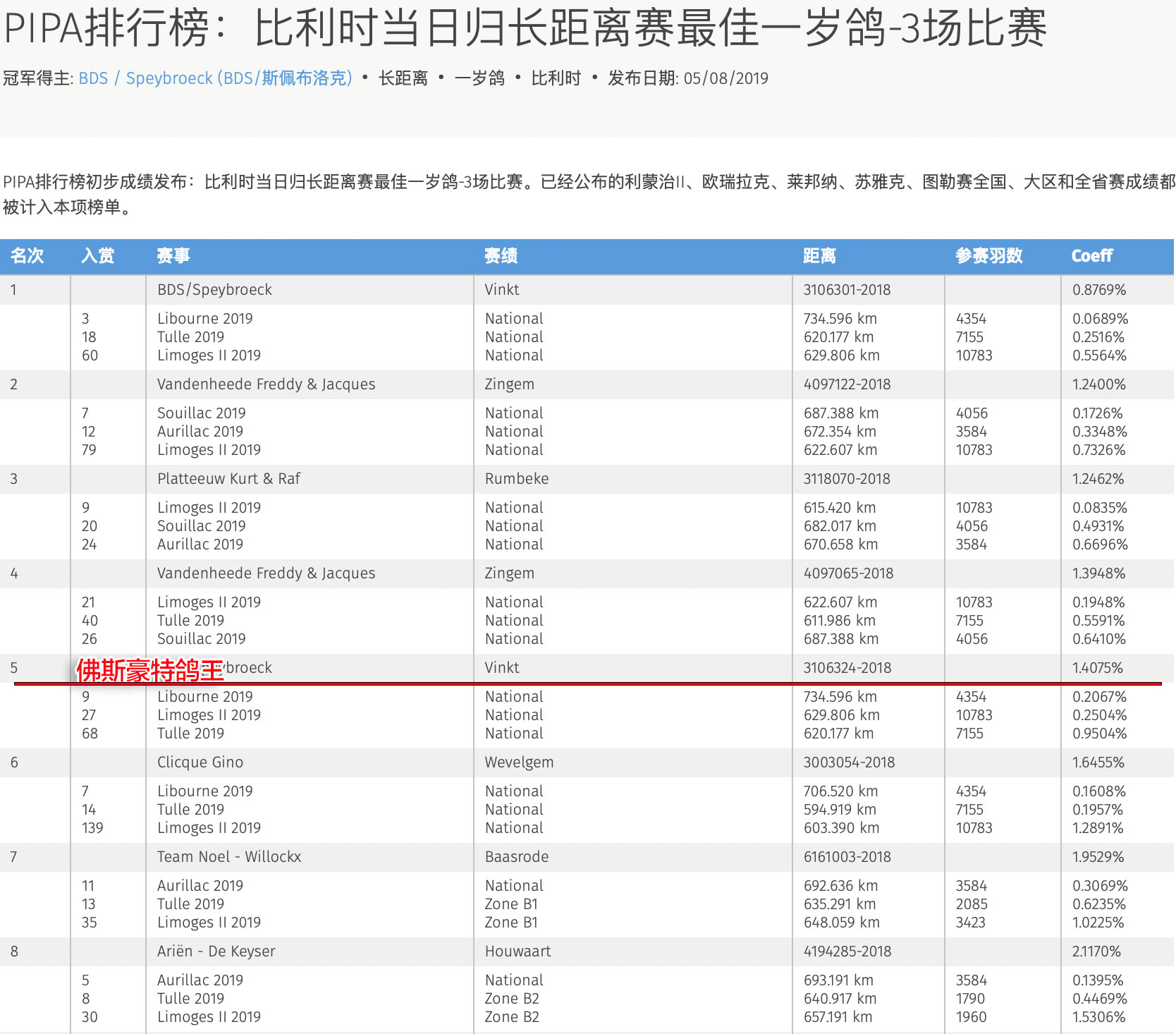The image size is (1176, 1034).
Task: Click the 赛绩 column header
Action: tap(501, 256)
